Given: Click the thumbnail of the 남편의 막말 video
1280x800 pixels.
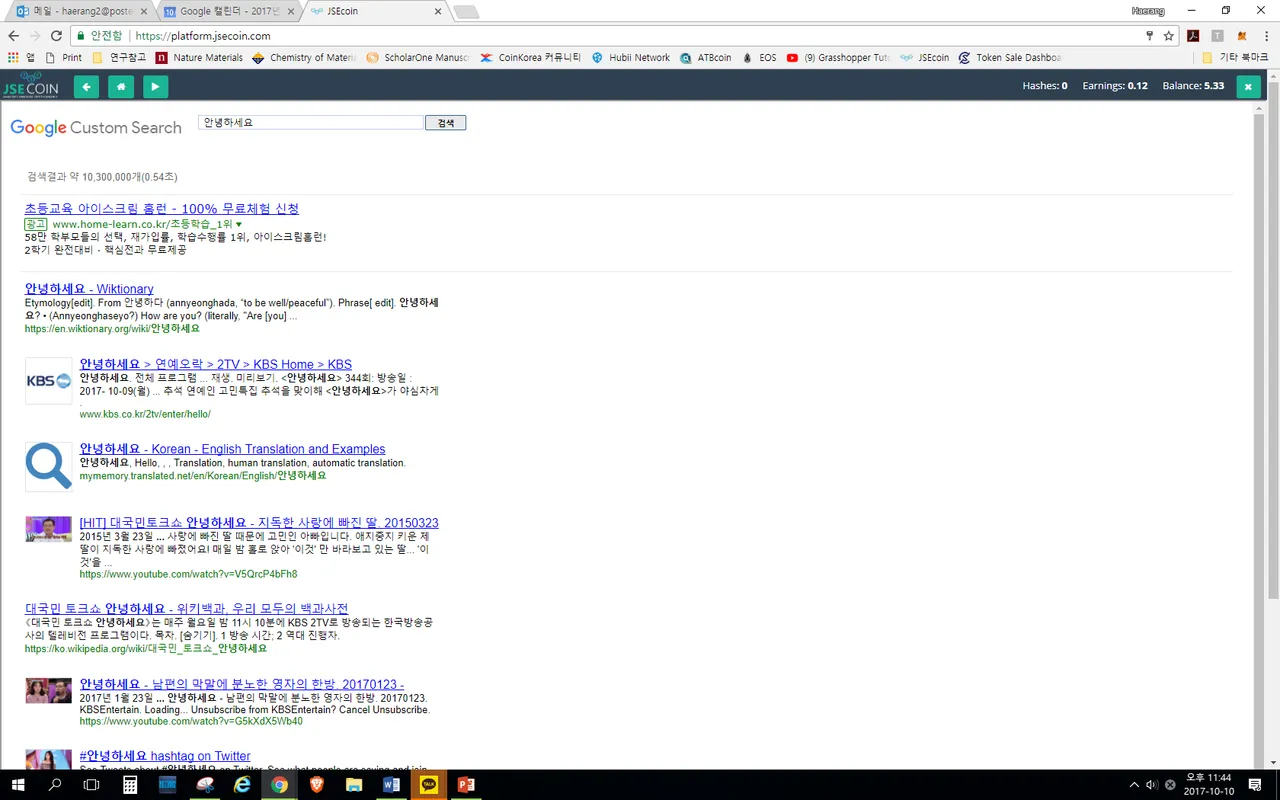Looking at the screenshot, I should tap(48, 690).
